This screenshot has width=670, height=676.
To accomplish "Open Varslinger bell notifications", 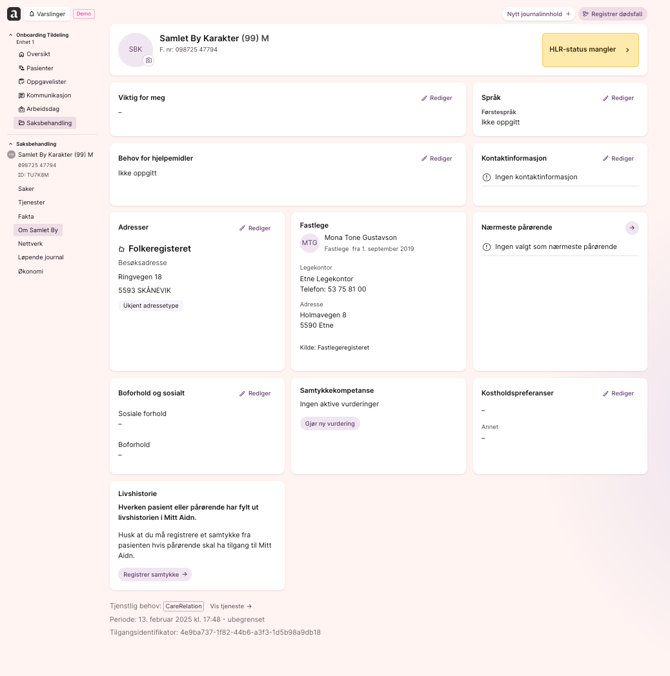I will 47,14.
